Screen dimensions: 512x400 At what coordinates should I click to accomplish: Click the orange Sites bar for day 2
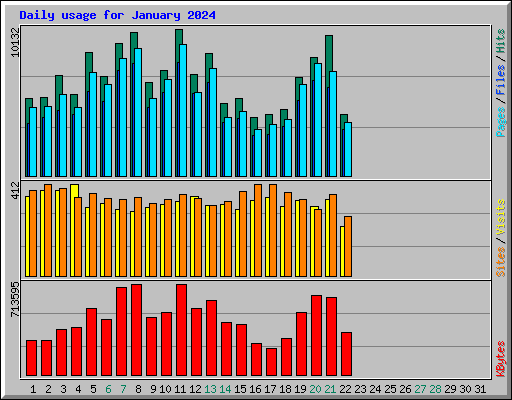pyautogui.click(x=48, y=230)
